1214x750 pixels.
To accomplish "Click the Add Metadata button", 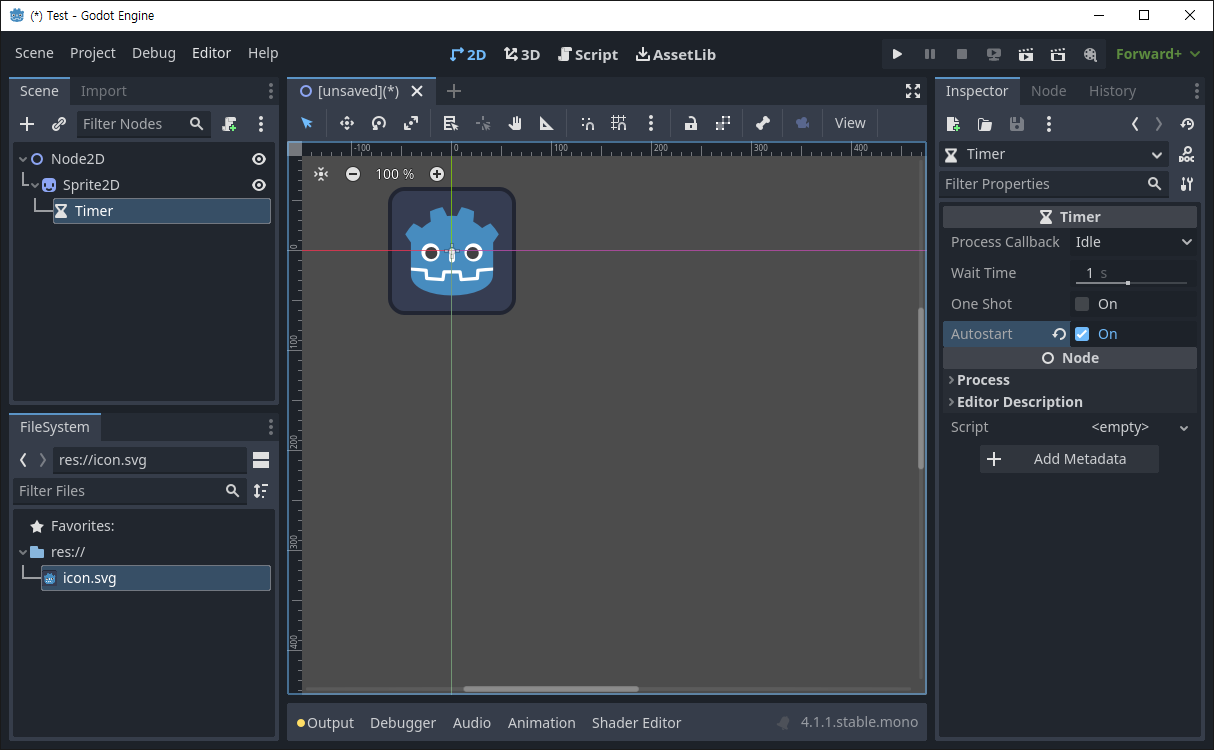I will (1069, 459).
